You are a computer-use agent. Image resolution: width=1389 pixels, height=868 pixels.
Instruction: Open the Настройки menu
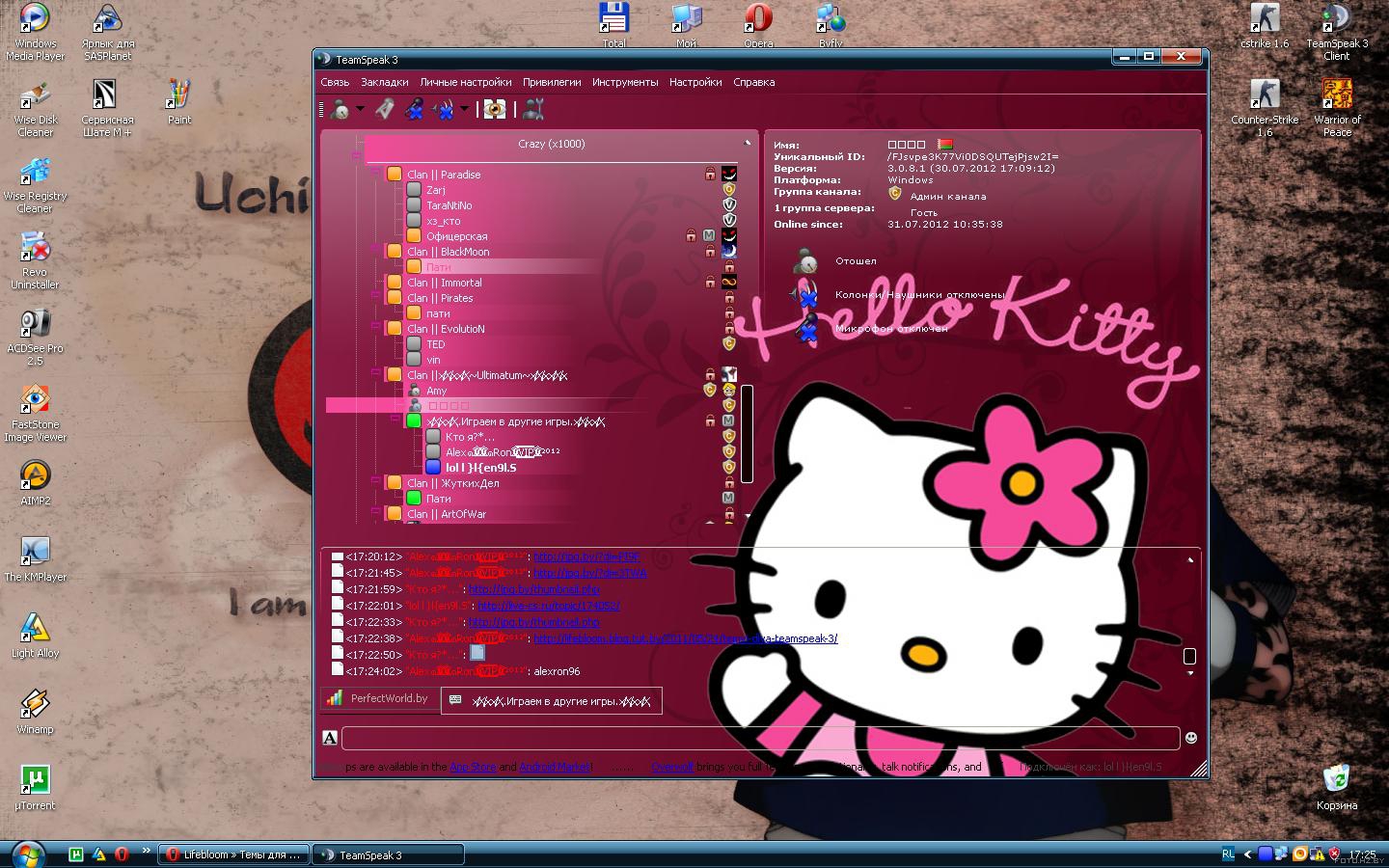pos(695,83)
